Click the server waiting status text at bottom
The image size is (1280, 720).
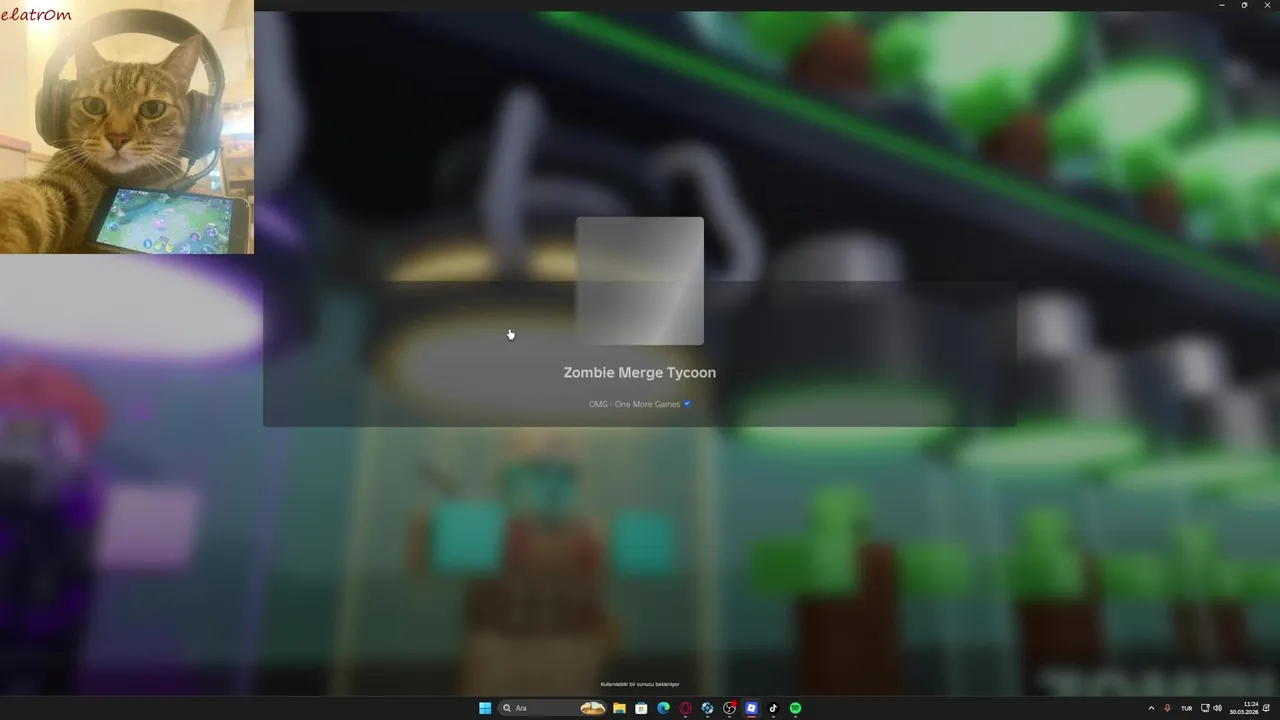tap(640, 684)
